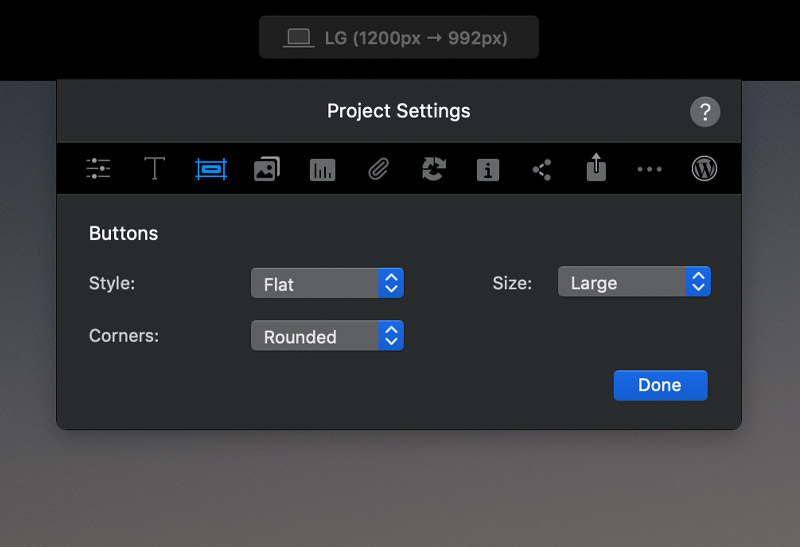Open the typography T settings tab
Screen dimensions: 800x547
click(x=154, y=168)
